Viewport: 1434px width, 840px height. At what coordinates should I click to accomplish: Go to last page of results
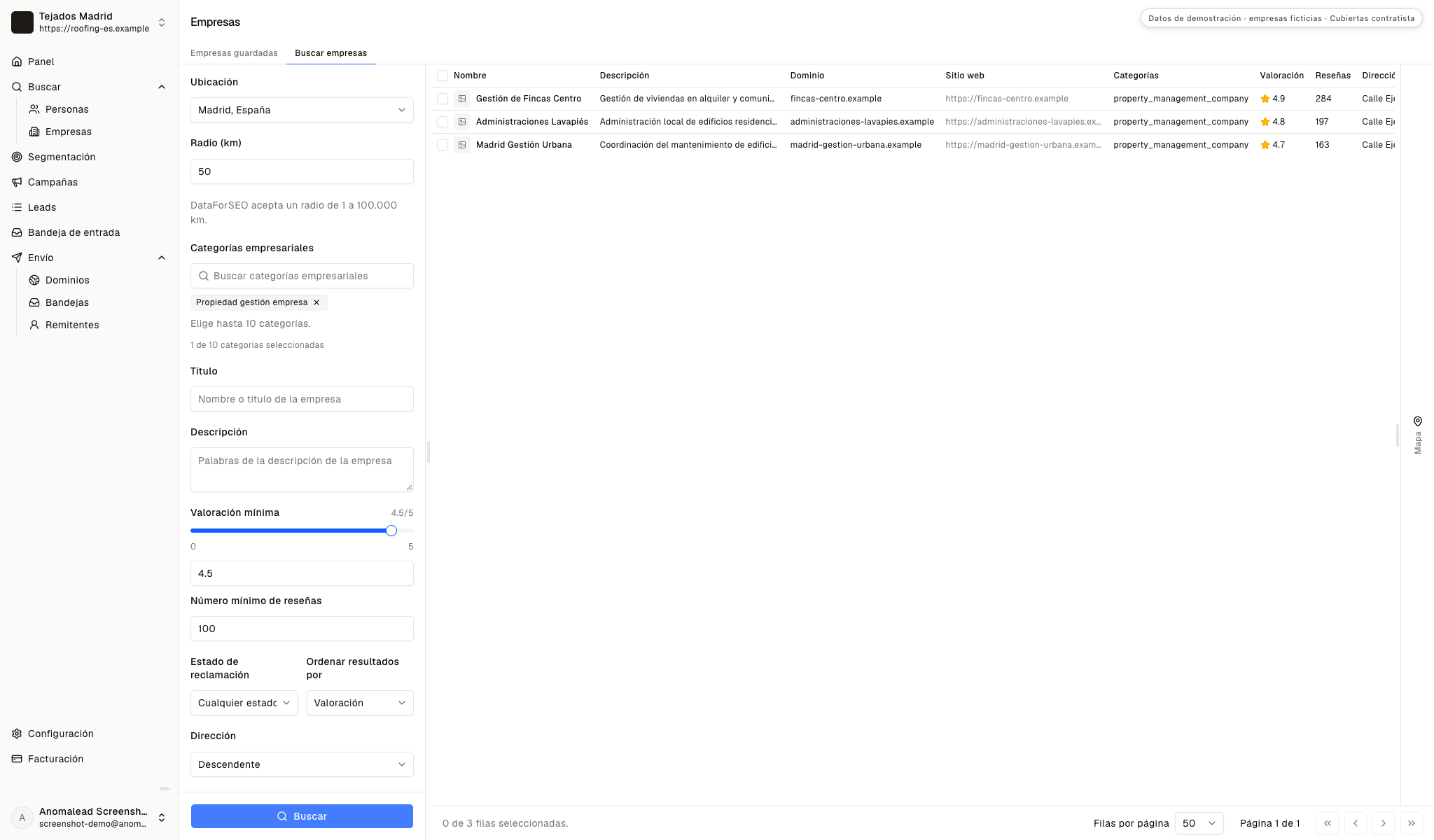coord(1411,823)
